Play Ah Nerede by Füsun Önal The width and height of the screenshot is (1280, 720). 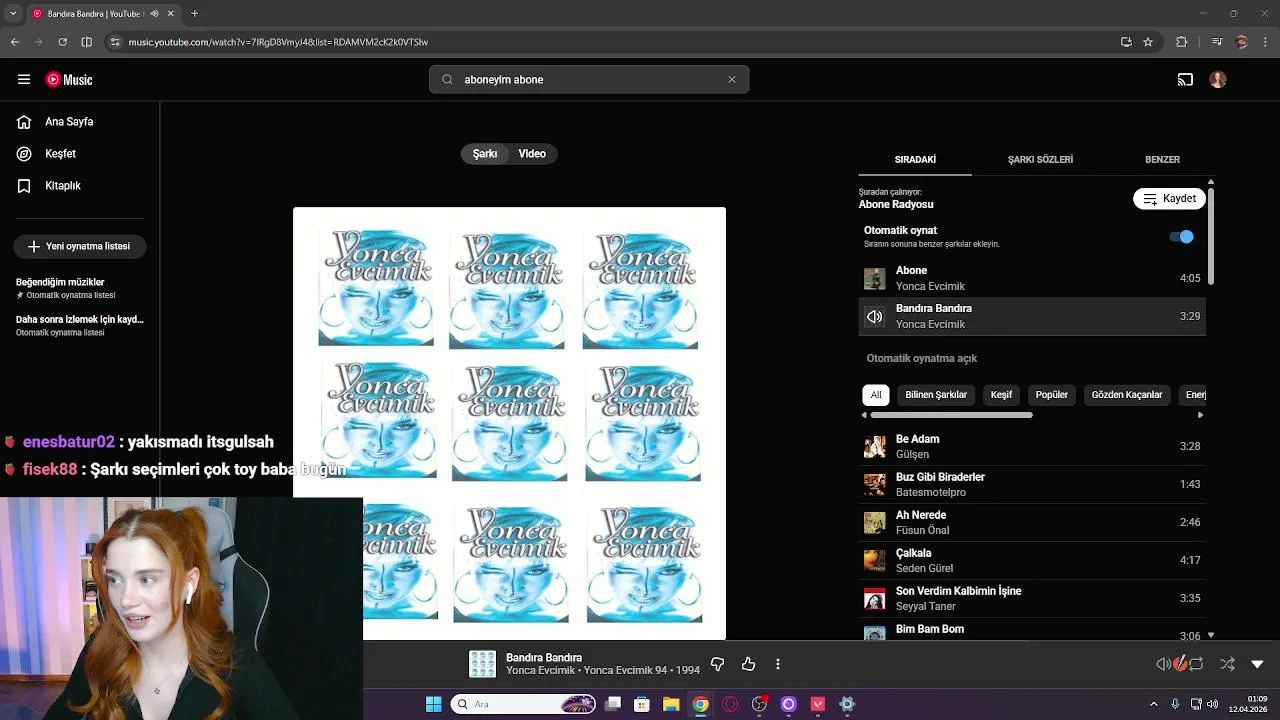point(1032,522)
